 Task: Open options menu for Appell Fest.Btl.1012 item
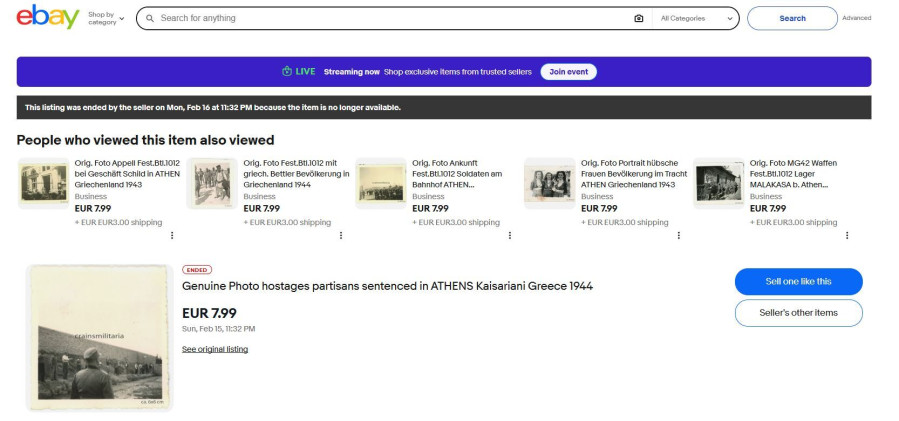point(172,236)
